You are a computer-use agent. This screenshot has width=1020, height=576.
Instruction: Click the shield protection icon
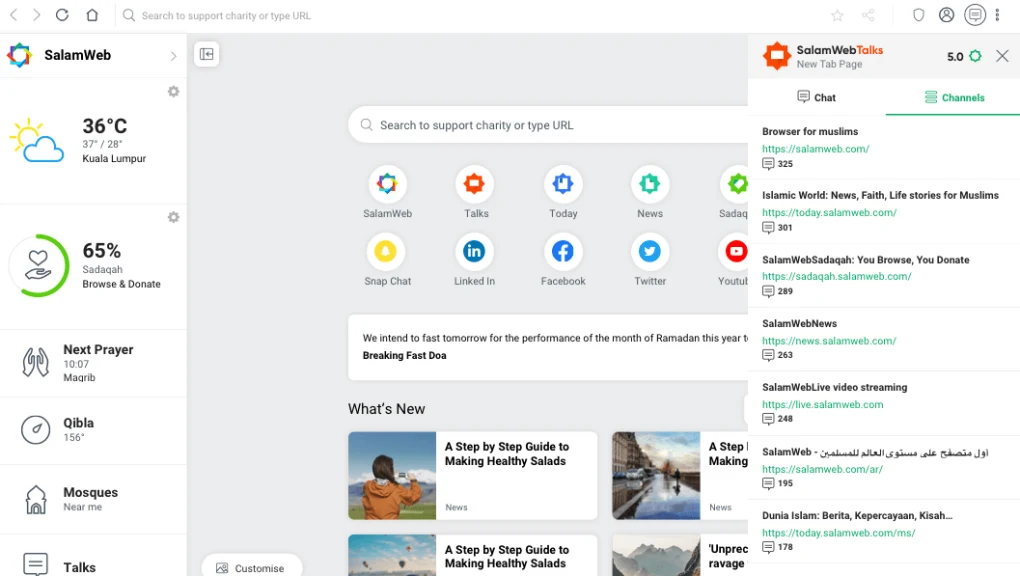pyautogui.click(x=916, y=15)
